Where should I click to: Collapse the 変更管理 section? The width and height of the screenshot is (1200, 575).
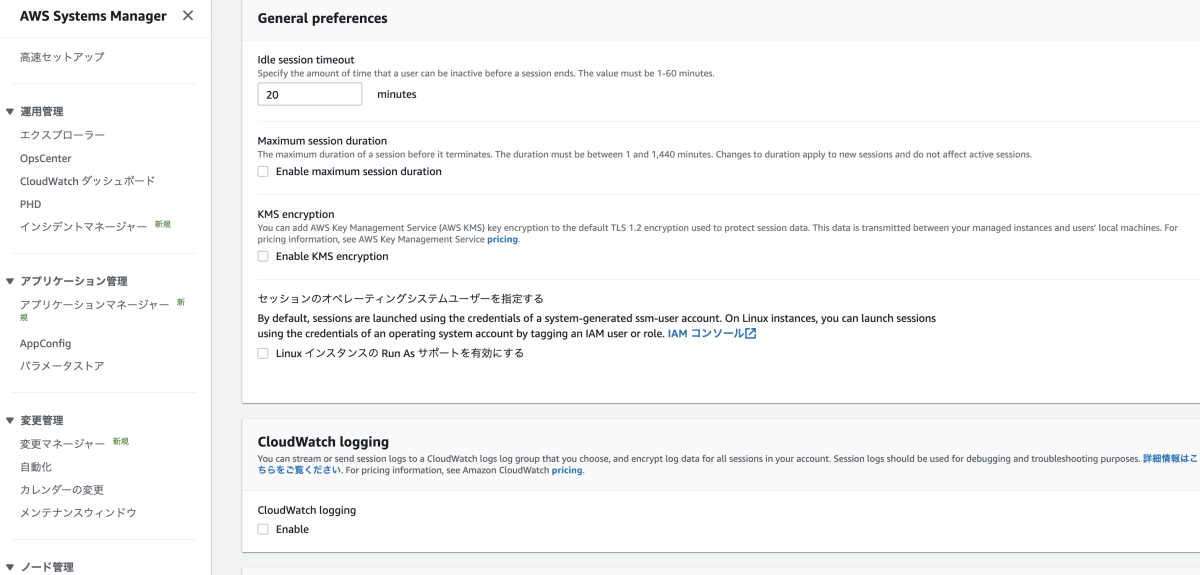(x=10, y=420)
